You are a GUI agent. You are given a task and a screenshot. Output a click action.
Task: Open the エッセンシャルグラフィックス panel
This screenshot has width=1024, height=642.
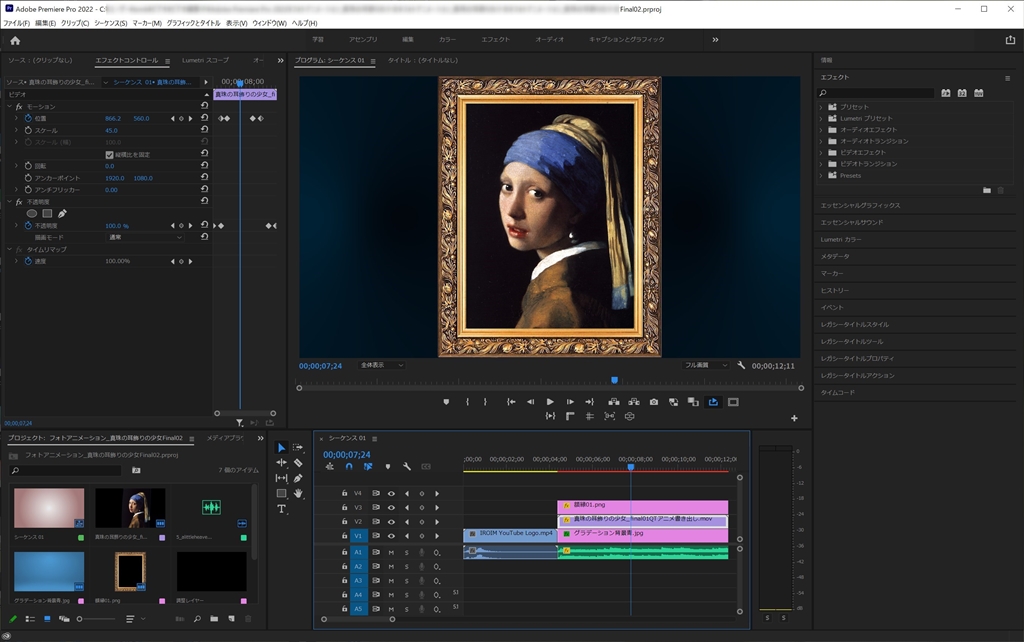tap(860, 205)
